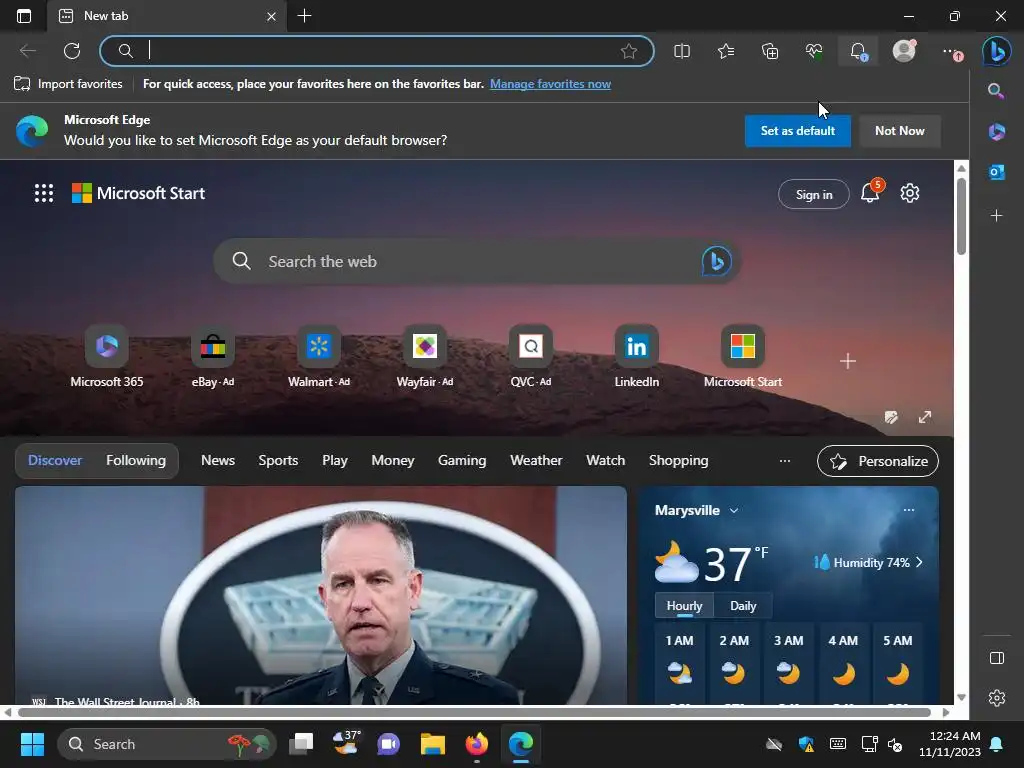Open Browser essentials heart icon
Image resolution: width=1024 pixels, height=768 pixels.
tap(814, 51)
